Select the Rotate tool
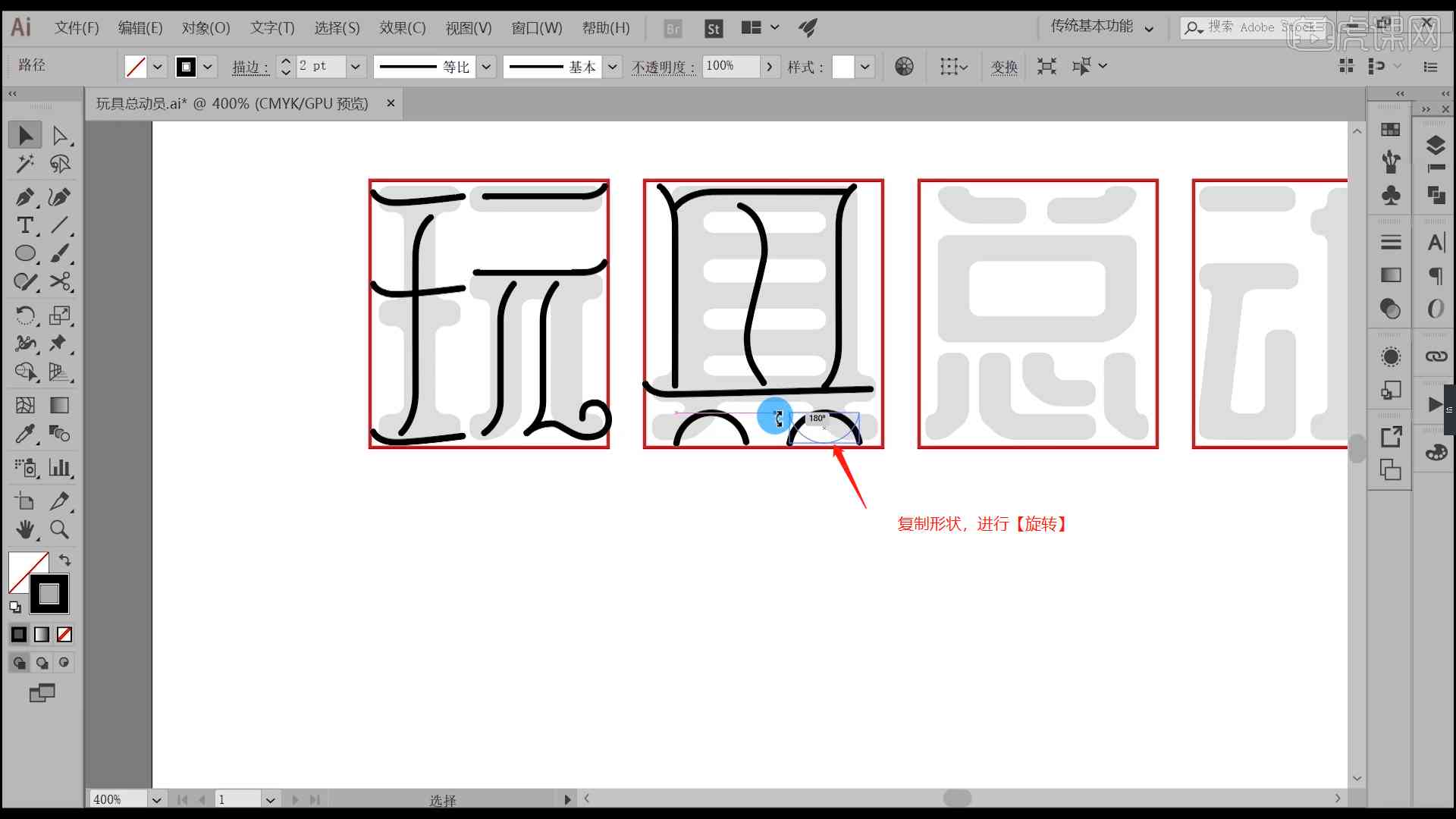 click(x=25, y=316)
